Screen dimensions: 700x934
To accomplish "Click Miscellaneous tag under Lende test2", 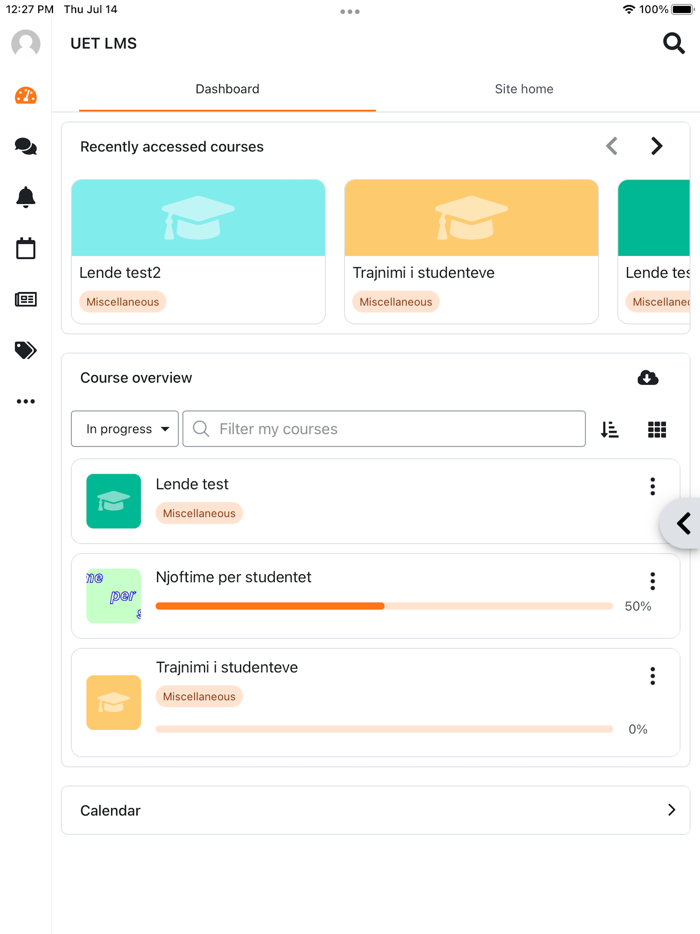I will click(123, 302).
